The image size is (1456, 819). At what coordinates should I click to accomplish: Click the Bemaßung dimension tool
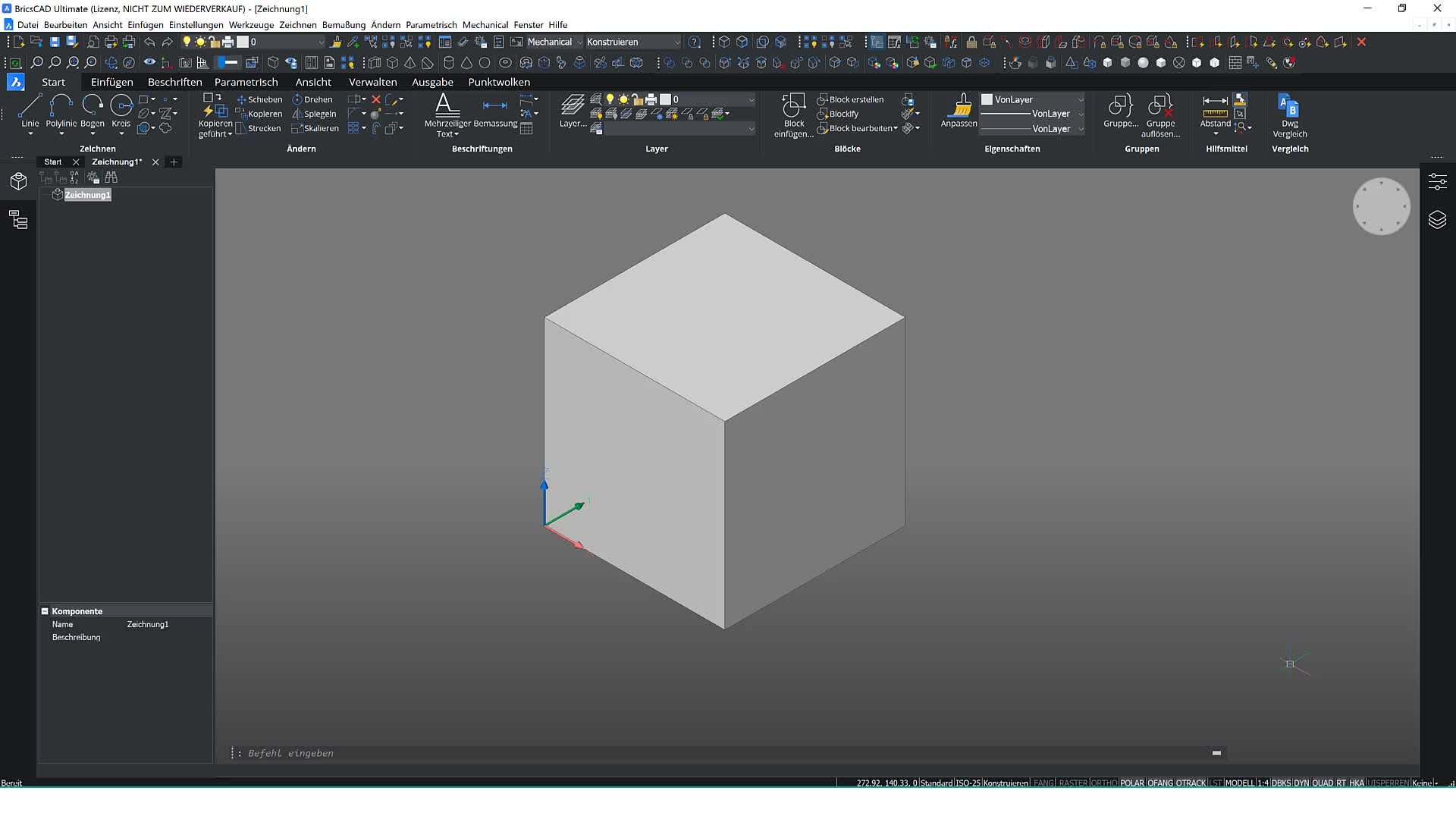[x=495, y=111]
